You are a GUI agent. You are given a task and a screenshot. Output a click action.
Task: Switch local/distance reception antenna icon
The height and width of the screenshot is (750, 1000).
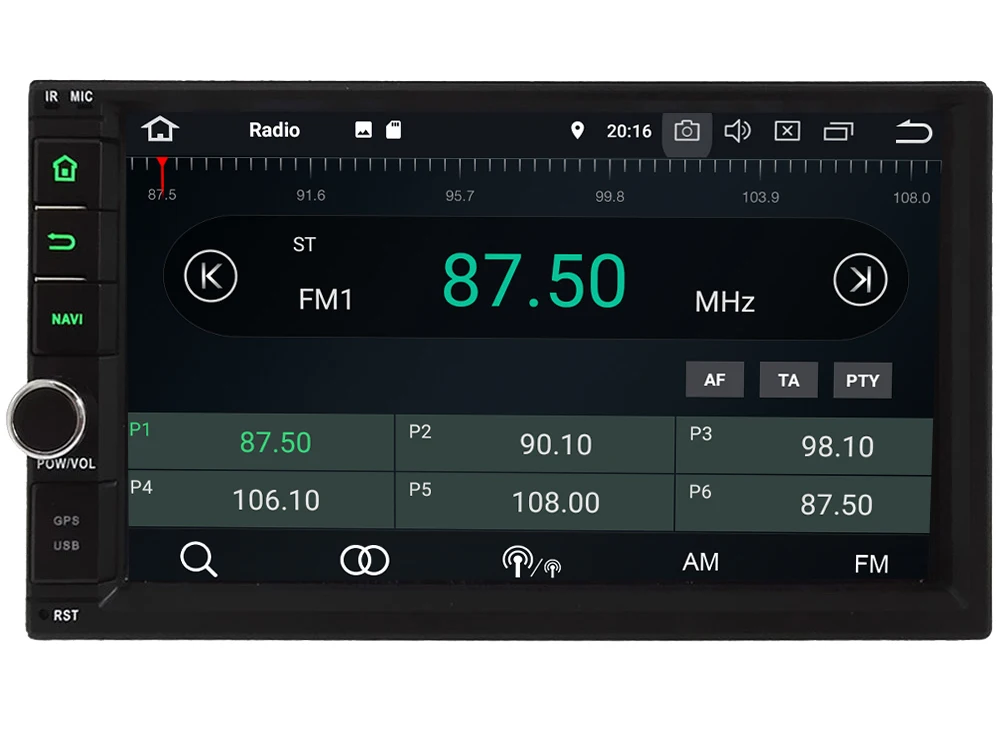click(531, 562)
